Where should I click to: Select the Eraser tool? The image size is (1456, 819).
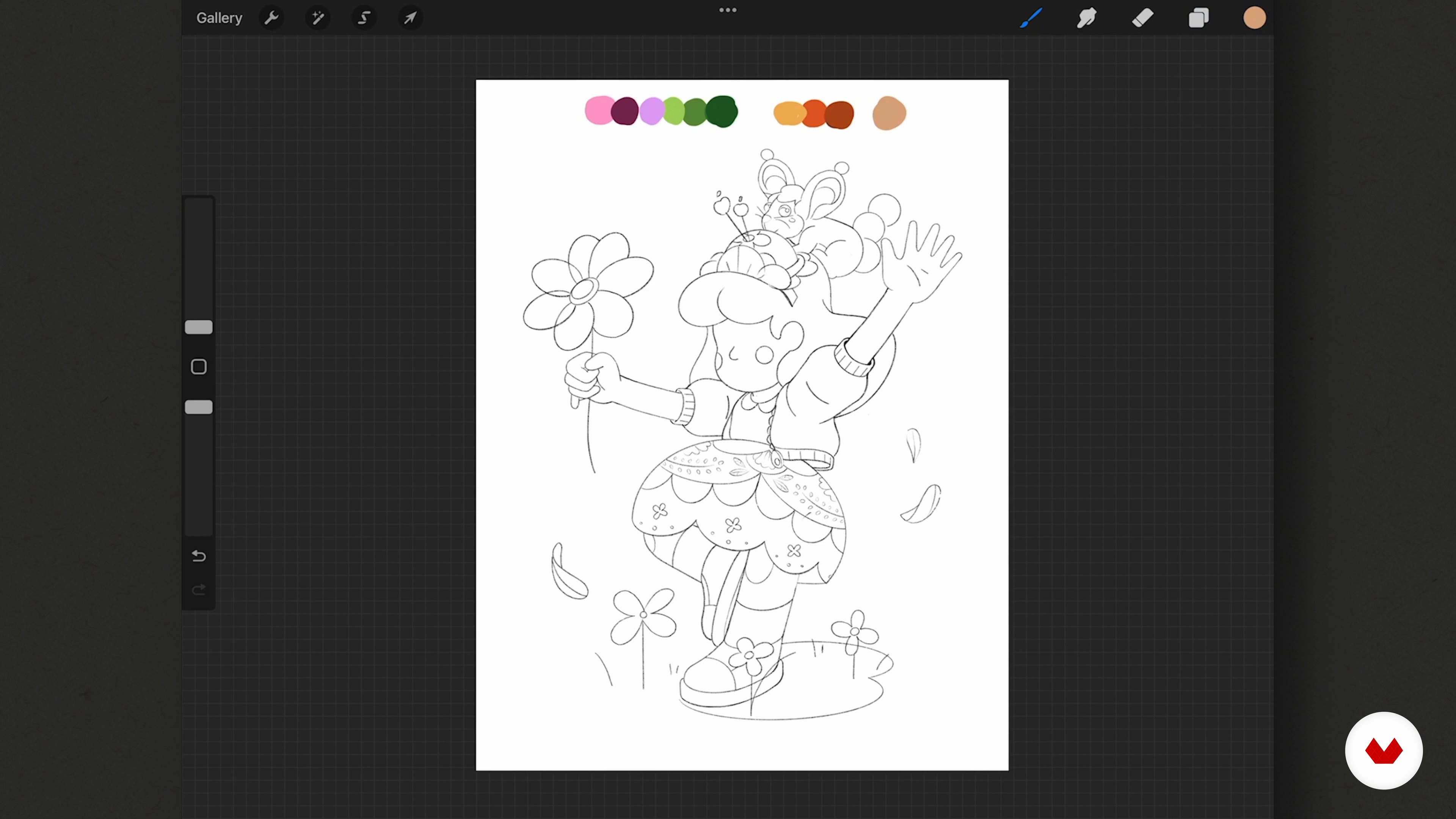click(x=1142, y=18)
